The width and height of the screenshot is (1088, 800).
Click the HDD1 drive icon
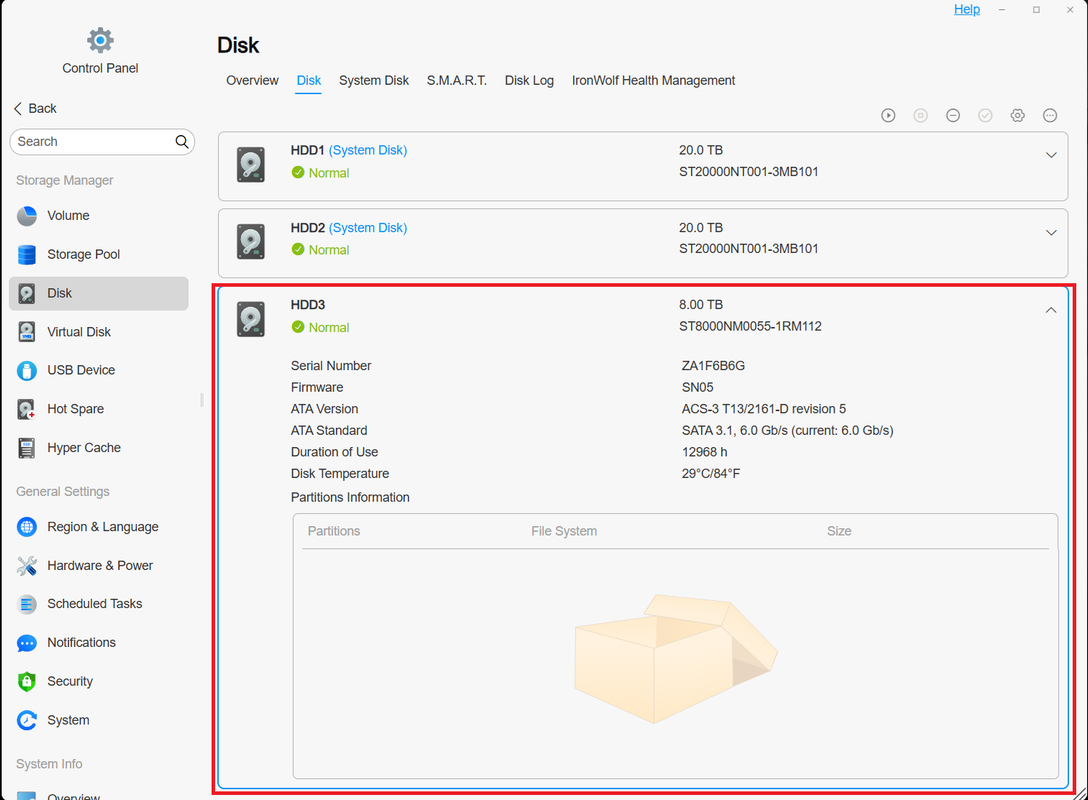[250, 164]
